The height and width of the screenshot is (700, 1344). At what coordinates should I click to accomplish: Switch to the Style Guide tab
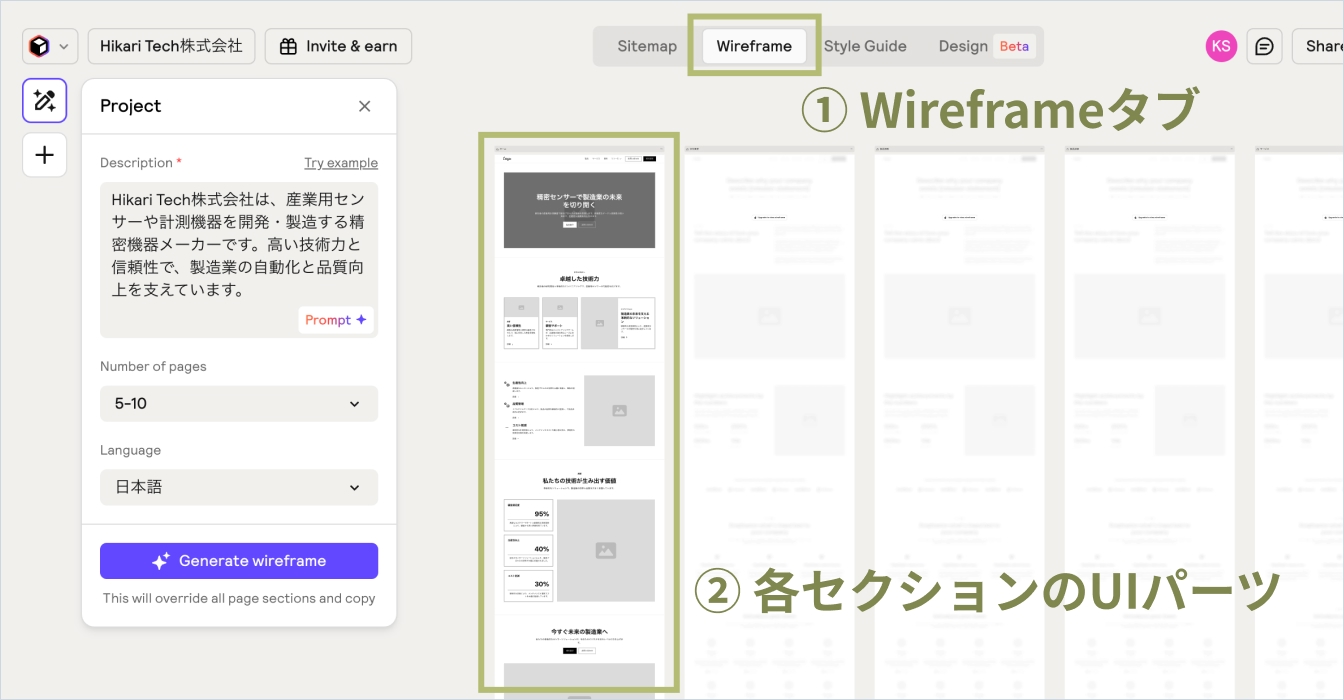click(x=865, y=46)
